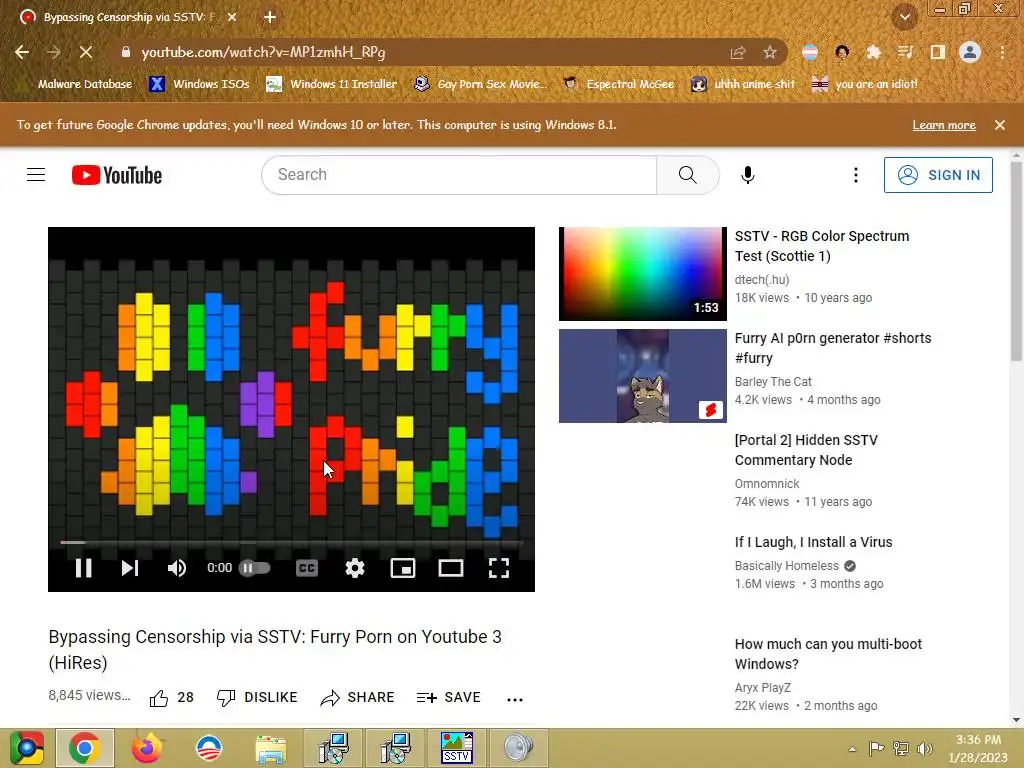Switch to theater mode

451,568
